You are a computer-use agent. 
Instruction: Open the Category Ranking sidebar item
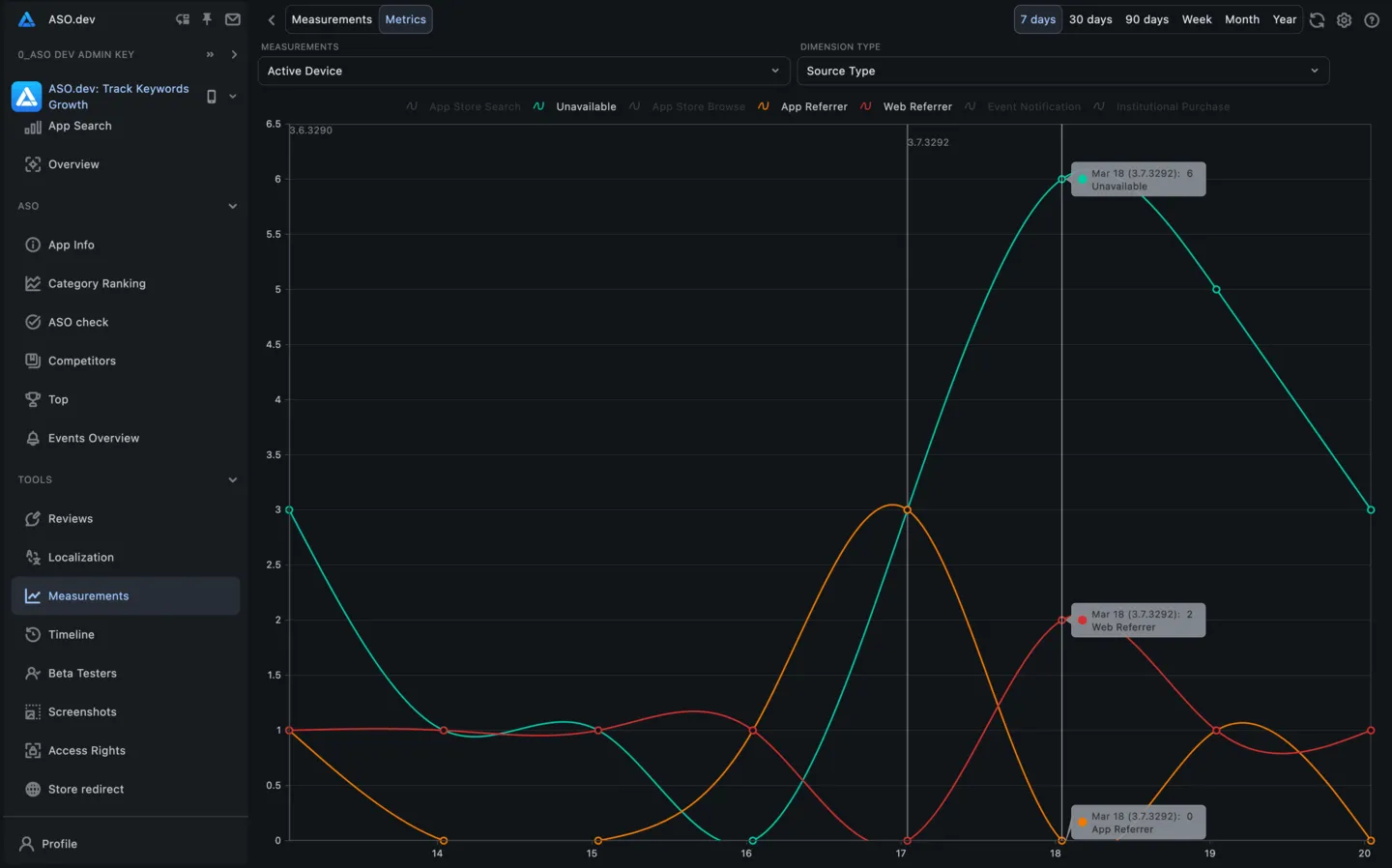click(x=97, y=283)
